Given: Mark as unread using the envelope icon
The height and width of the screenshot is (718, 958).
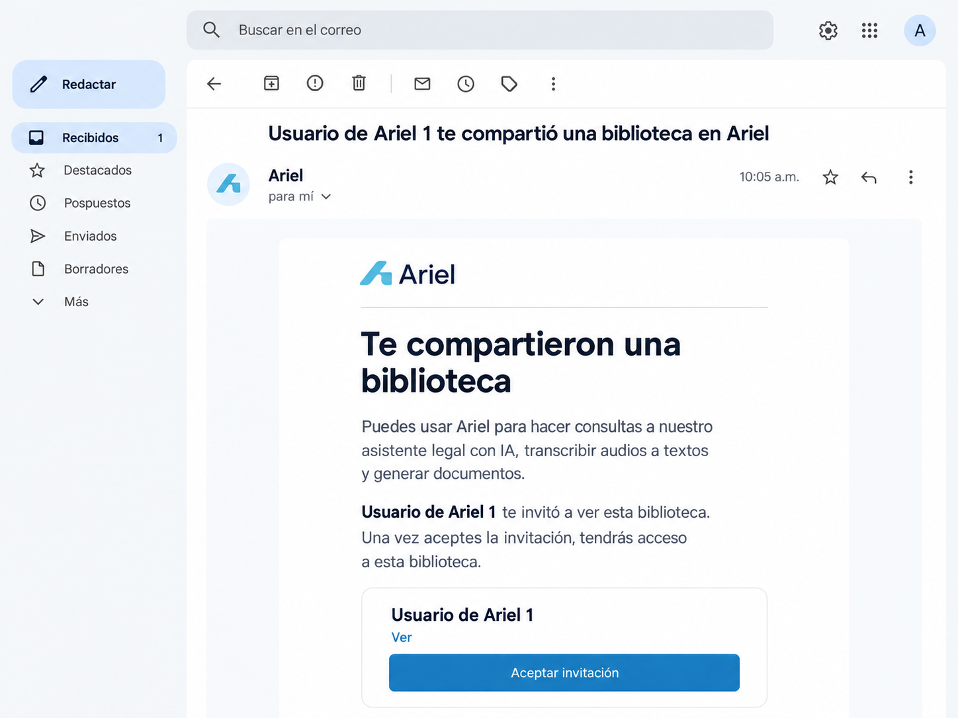Looking at the screenshot, I should (422, 84).
